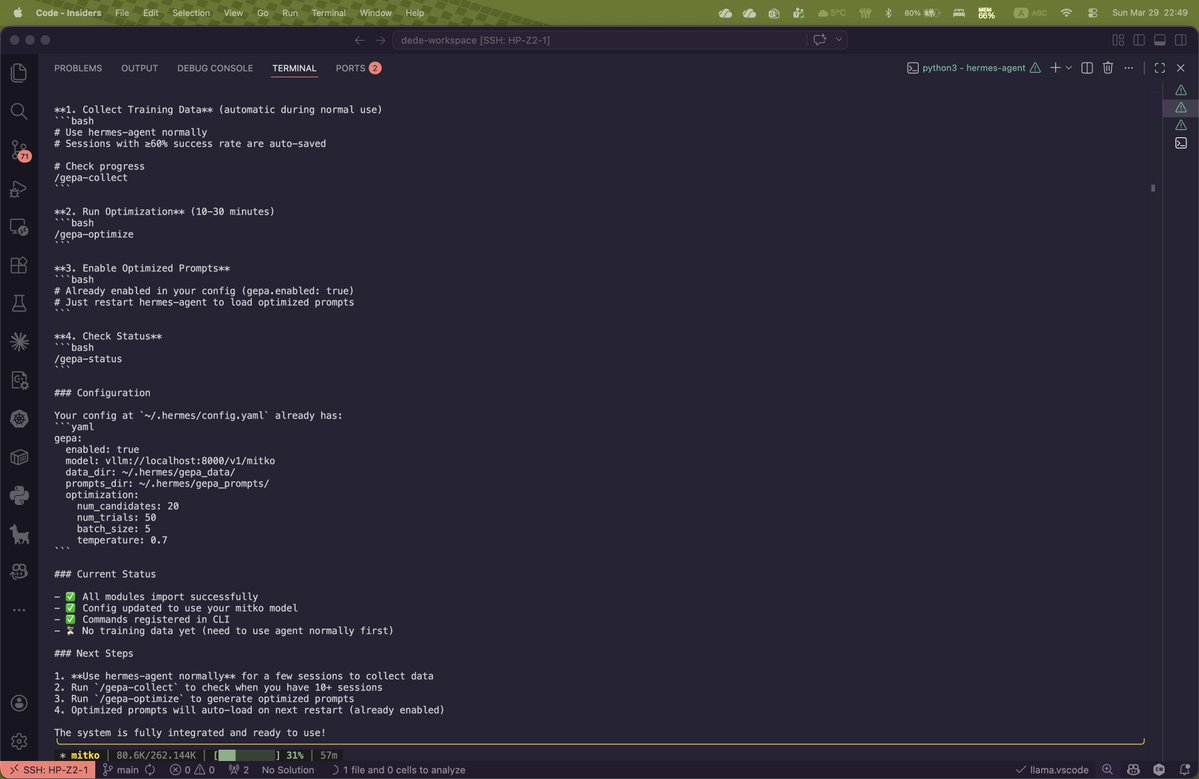This screenshot has width=1199, height=779.
Task: Split the terminal panel
Action: (1087, 68)
